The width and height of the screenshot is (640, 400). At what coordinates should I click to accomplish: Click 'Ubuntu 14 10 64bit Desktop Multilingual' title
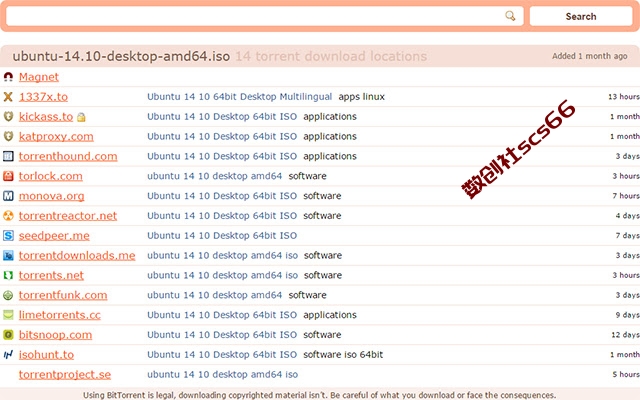pos(240,97)
